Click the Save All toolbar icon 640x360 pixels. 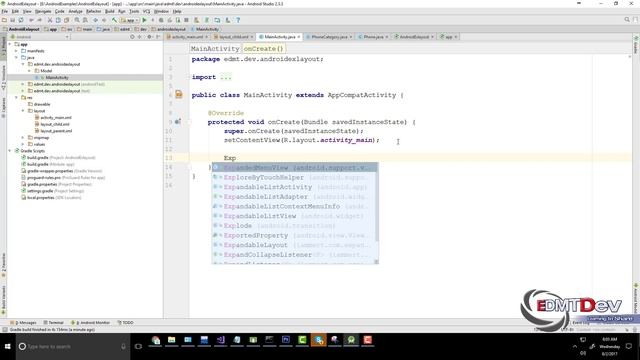13,20
